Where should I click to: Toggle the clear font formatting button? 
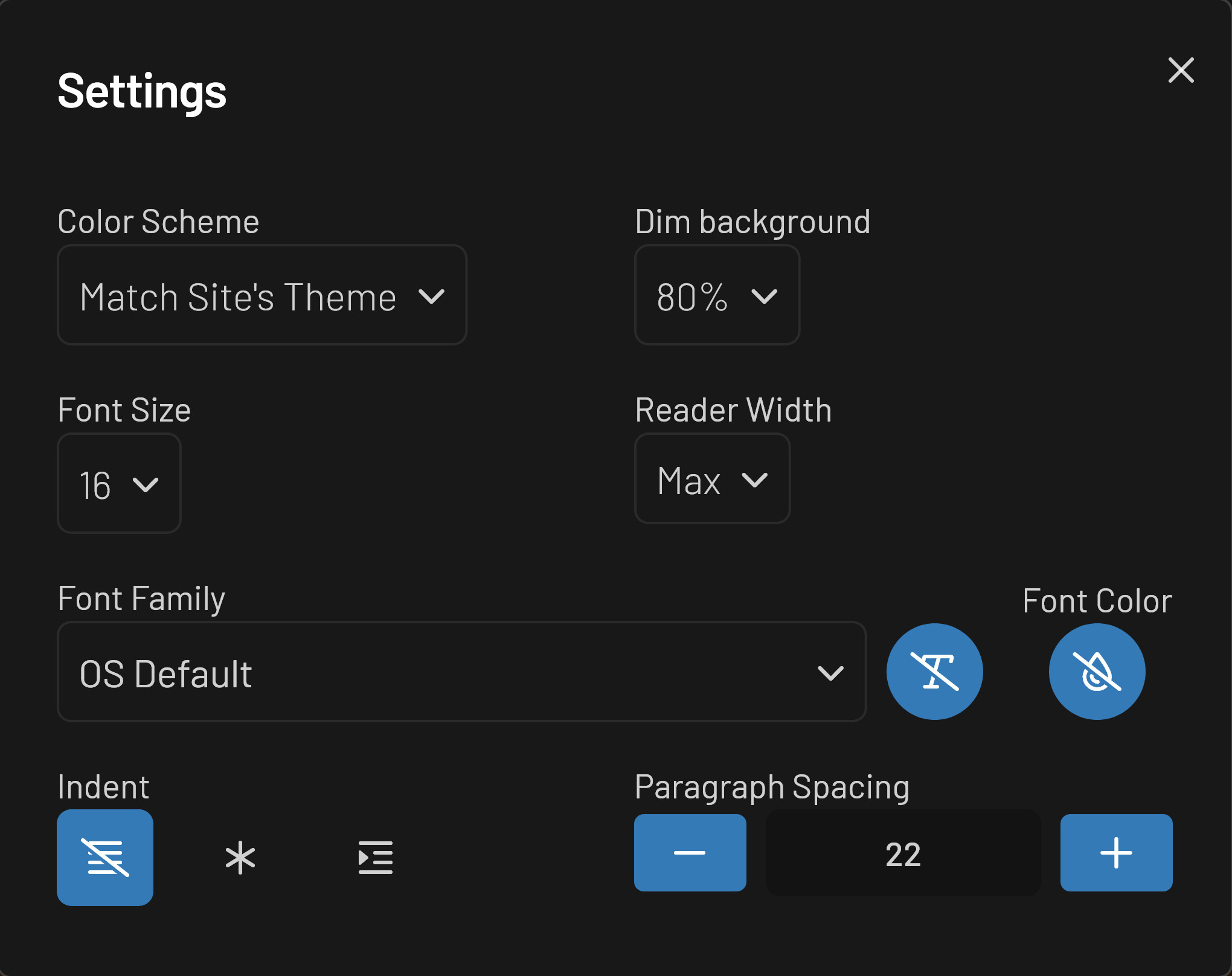click(934, 672)
